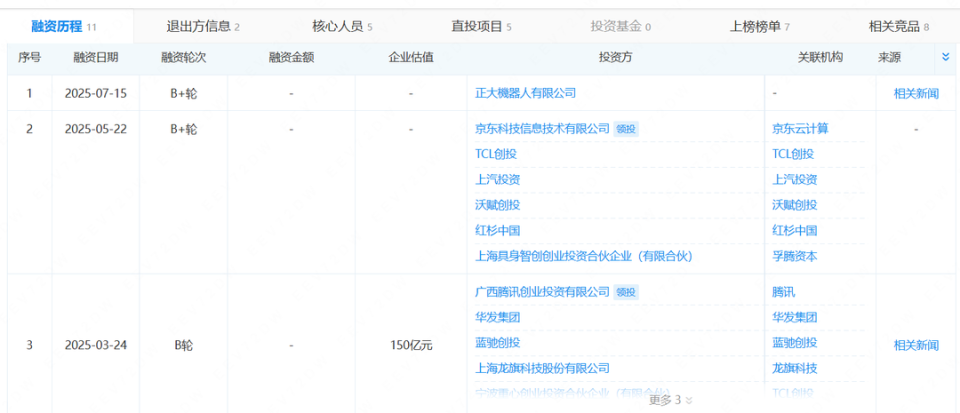This screenshot has width=960, height=413.
Task: Click the 来源 column header
Action: point(889,58)
